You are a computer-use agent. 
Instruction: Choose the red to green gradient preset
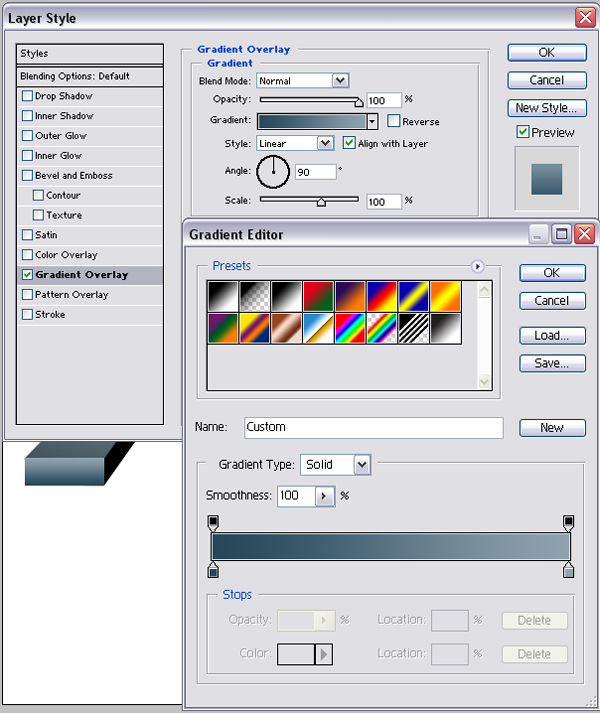coord(318,296)
